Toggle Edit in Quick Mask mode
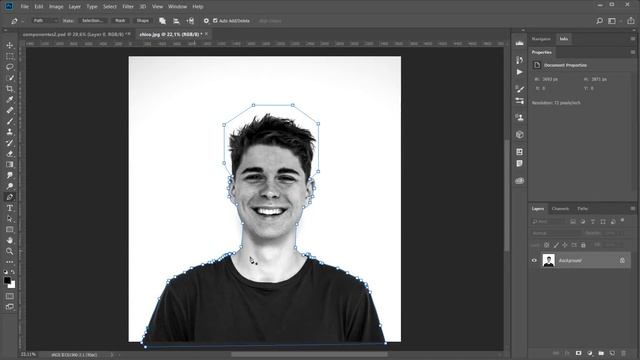640x360 pixels. click(x=10, y=296)
